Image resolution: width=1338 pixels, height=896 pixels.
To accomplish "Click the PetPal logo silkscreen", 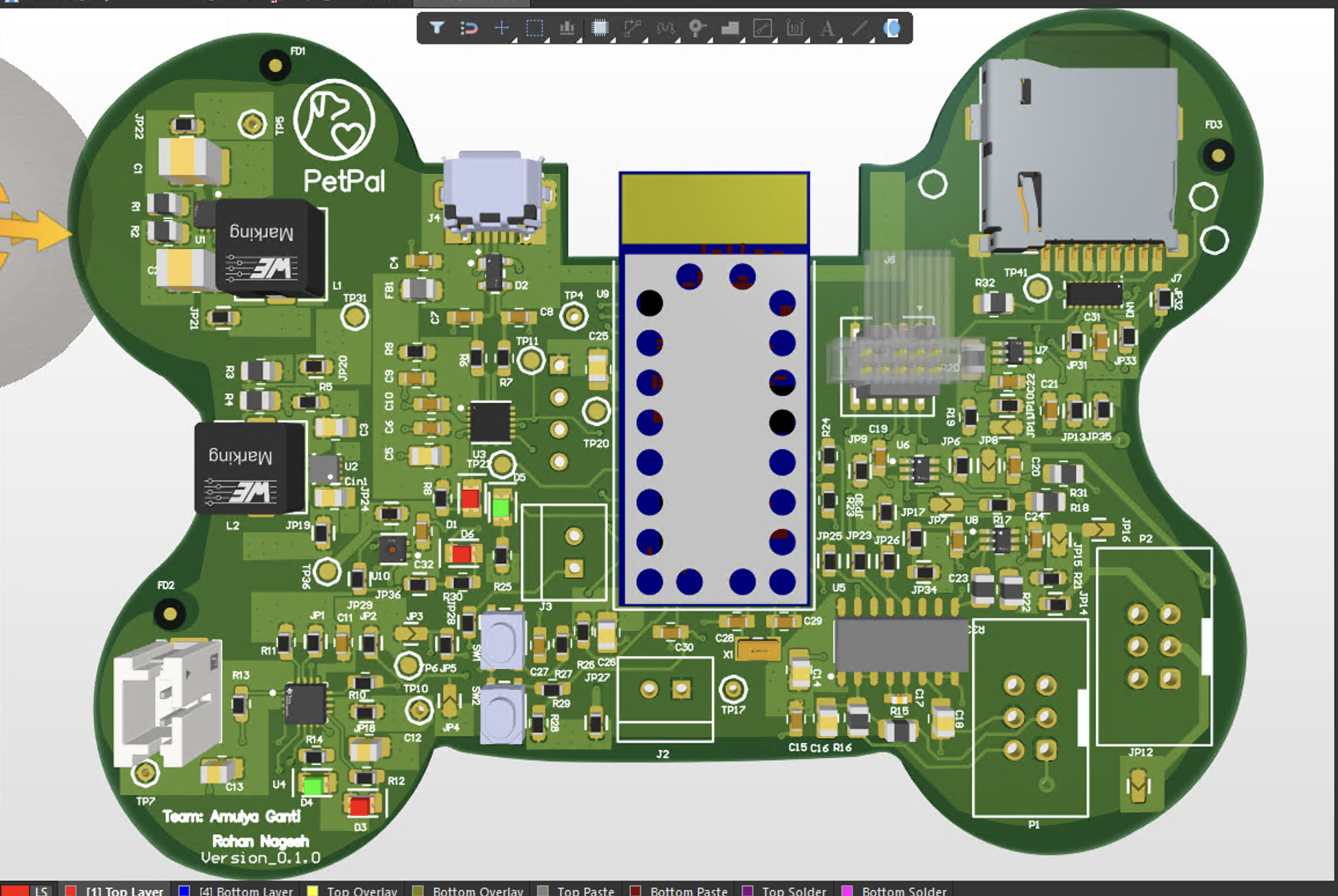I will (334, 119).
